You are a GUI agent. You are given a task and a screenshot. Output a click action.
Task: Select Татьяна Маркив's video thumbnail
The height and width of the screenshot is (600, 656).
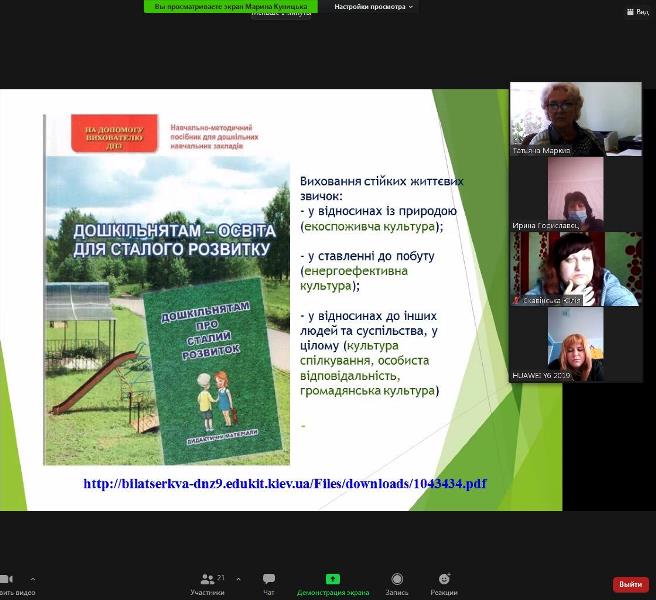pos(575,119)
